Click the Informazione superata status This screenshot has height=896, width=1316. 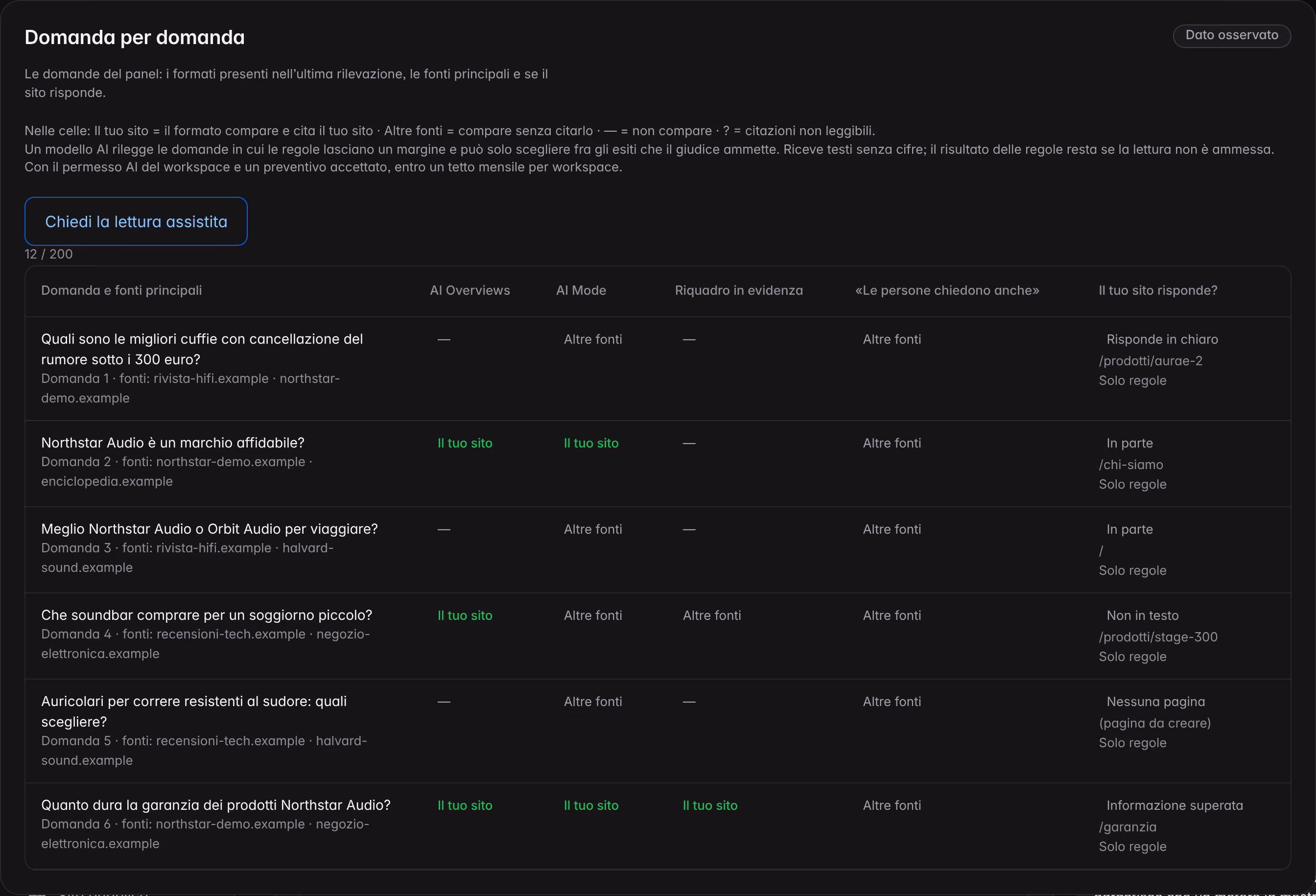tap(1175, 805)
